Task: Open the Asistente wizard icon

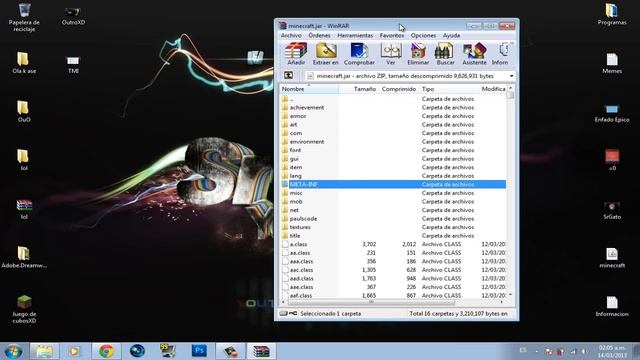Action: tap(474, 54)
